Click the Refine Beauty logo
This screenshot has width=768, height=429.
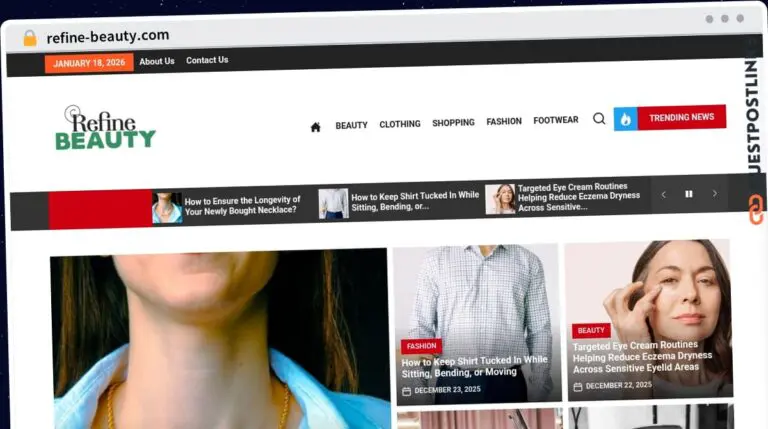105,129
